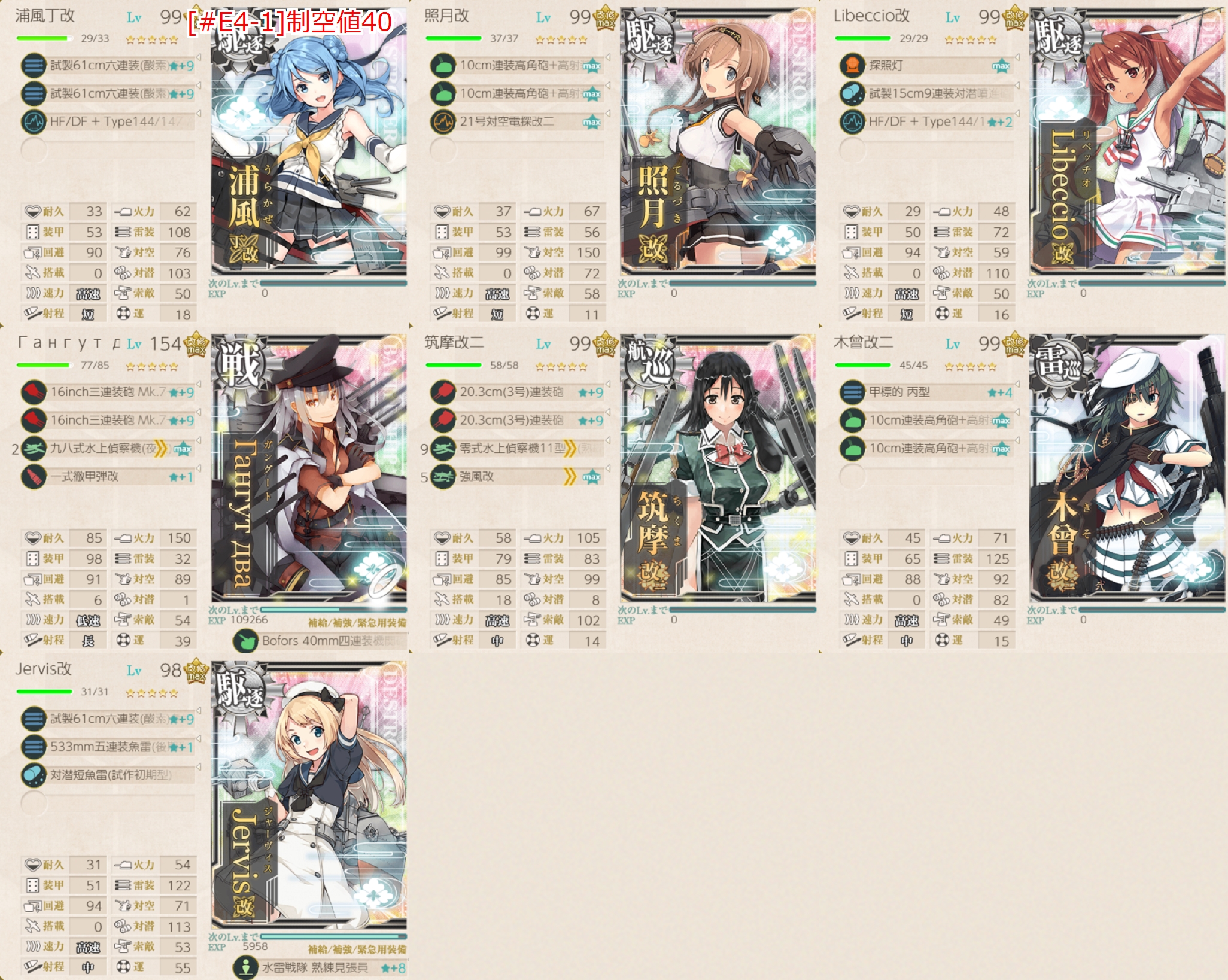
Task: Expand arrow beside 20.3cm(3号)連装砲 first slot
Action: point(607,384)
